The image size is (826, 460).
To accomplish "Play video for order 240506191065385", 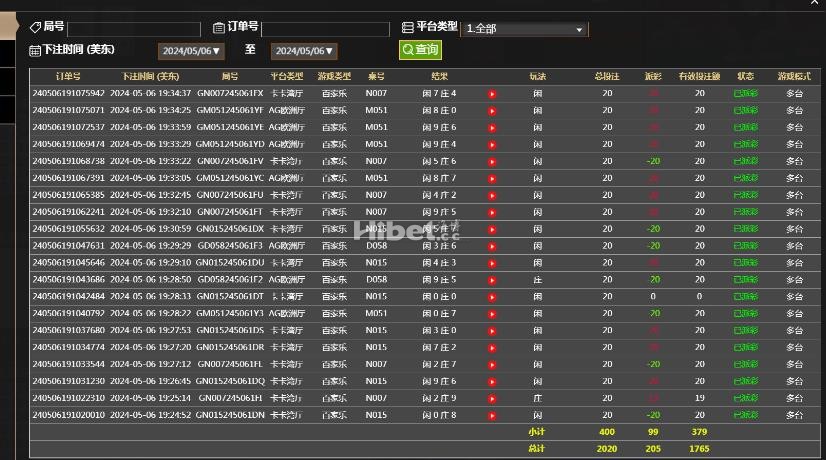I will (492, 195).
